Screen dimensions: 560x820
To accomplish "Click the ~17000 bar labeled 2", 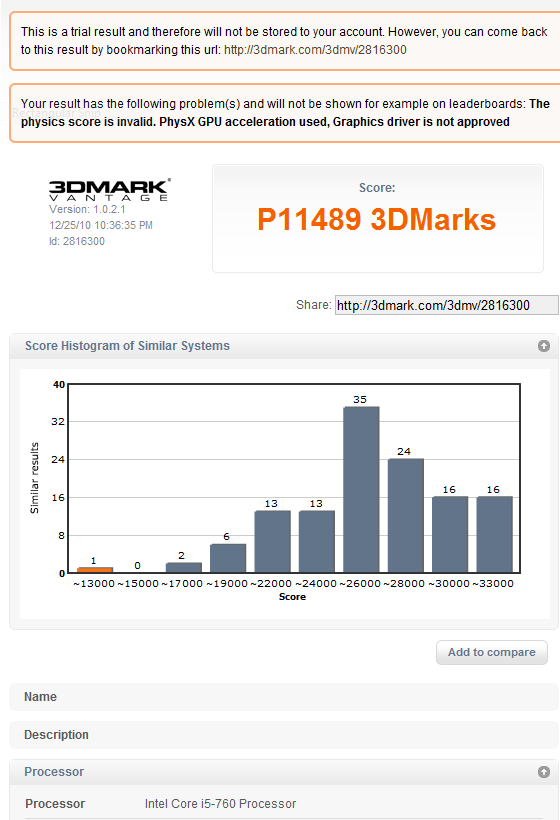I will 184,568.
